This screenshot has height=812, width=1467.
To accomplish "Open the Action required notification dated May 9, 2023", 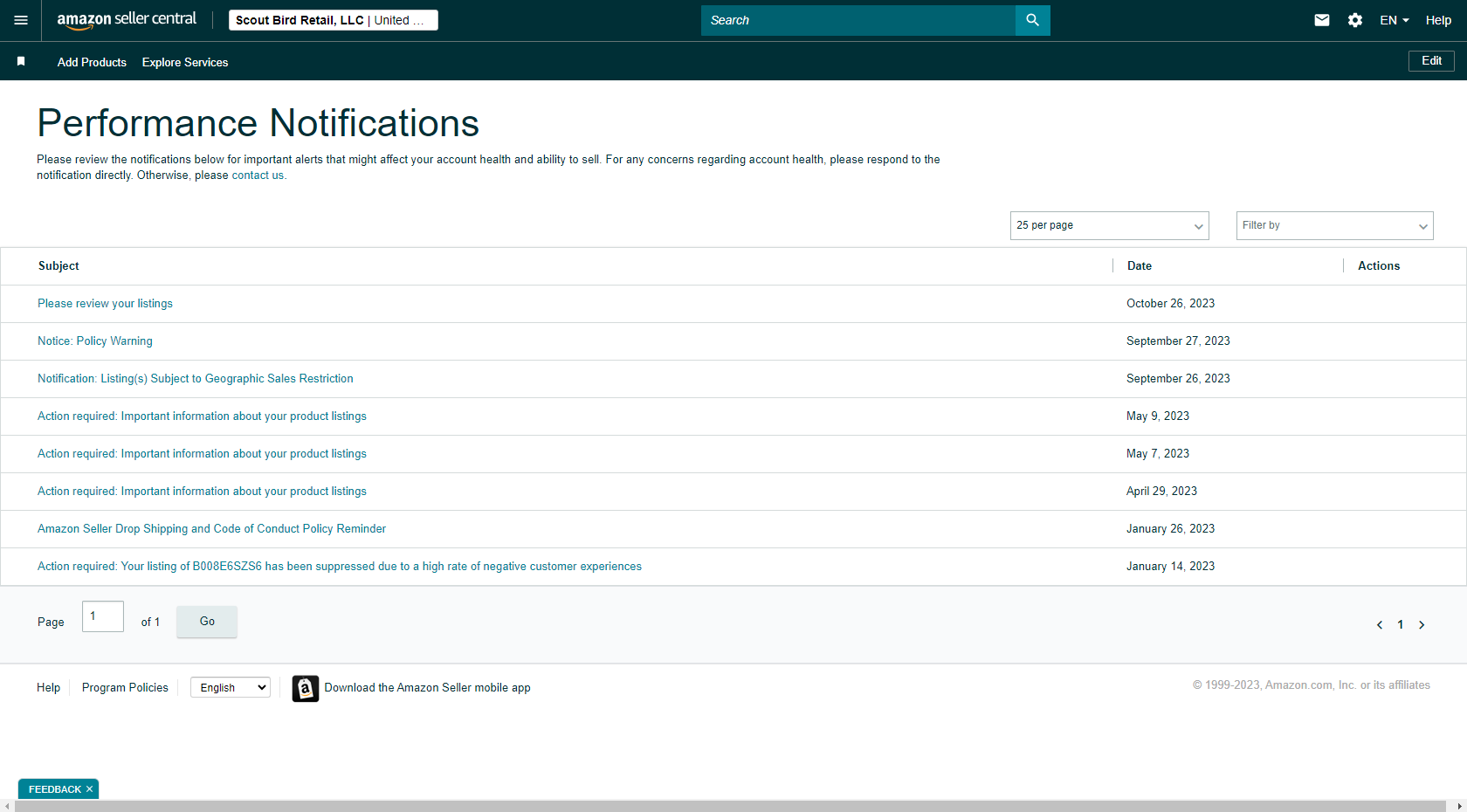I will [x=202, y=416].
